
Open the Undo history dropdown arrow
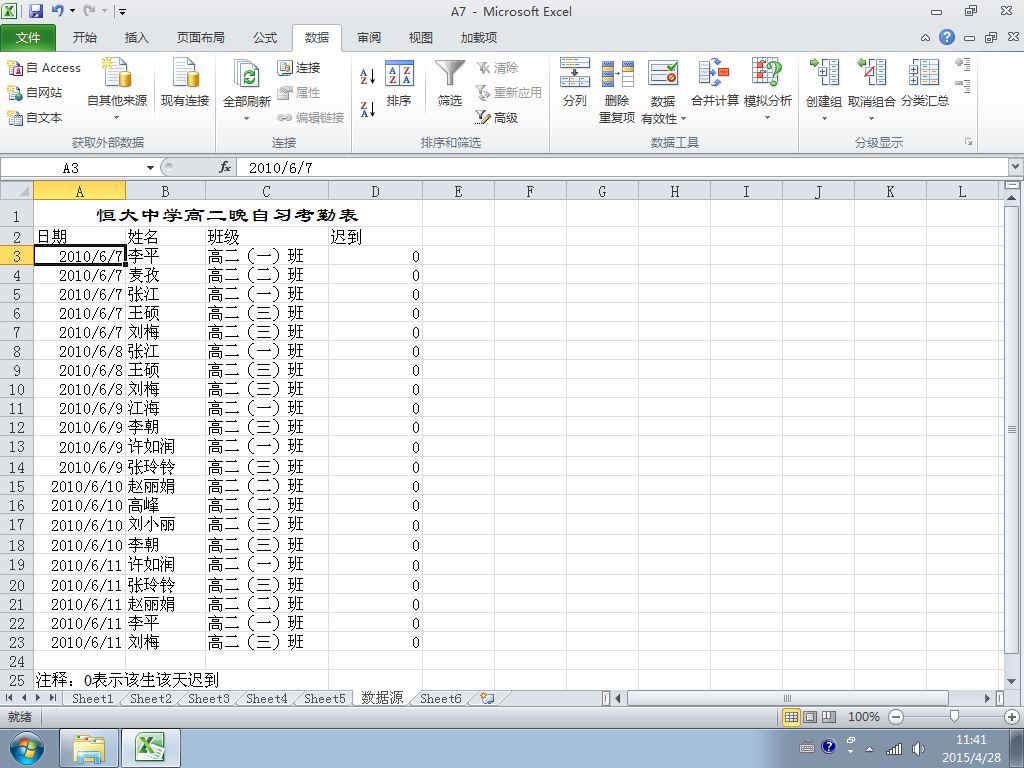pos(72,11)
